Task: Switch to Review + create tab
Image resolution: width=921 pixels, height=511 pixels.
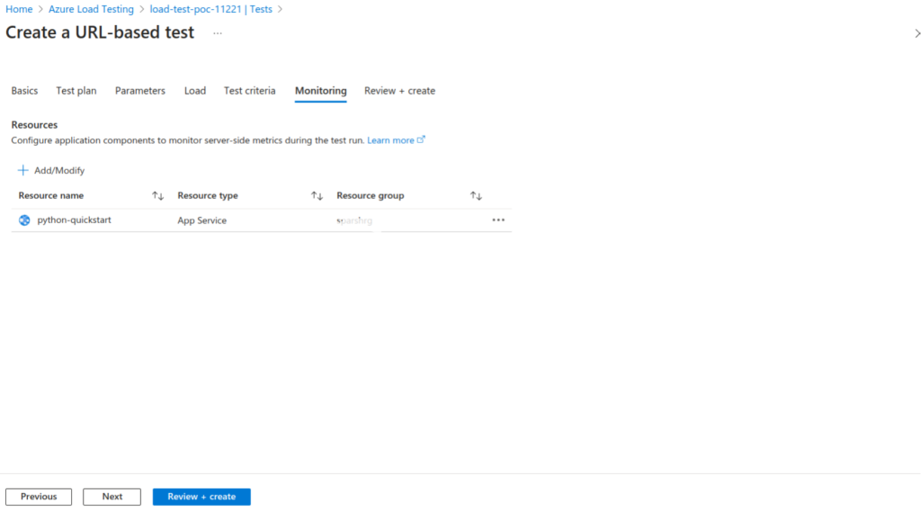Action: pos(399,91)
